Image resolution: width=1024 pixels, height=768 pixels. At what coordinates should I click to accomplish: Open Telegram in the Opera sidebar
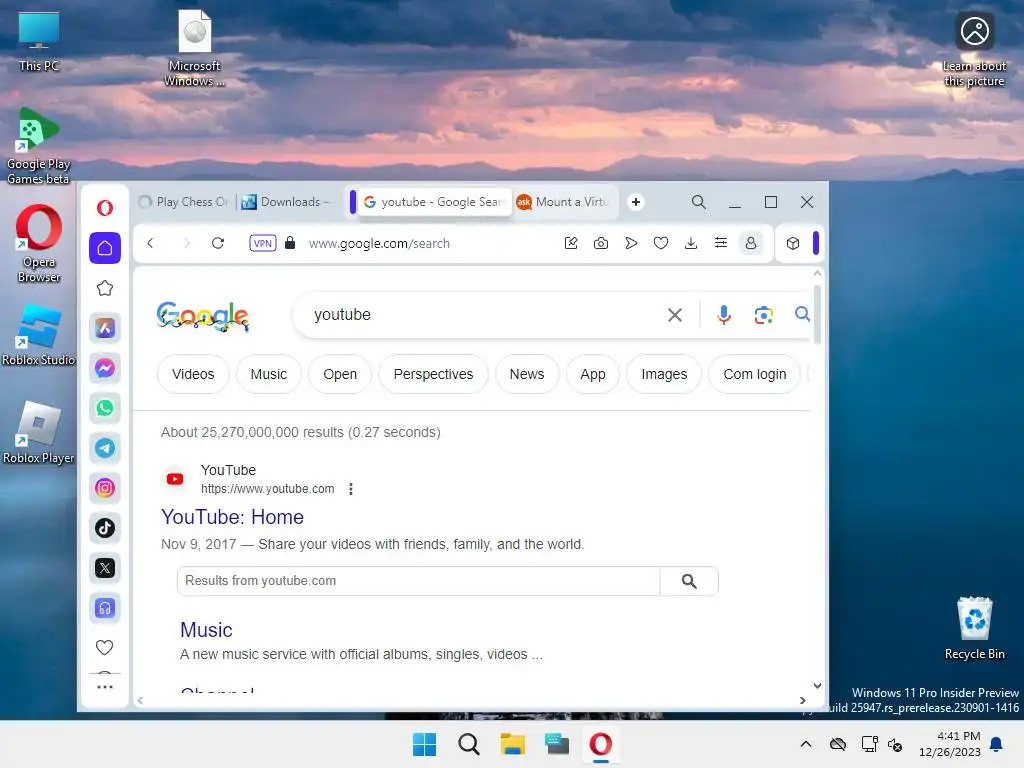pyautogui.click(x=104, y=448)
